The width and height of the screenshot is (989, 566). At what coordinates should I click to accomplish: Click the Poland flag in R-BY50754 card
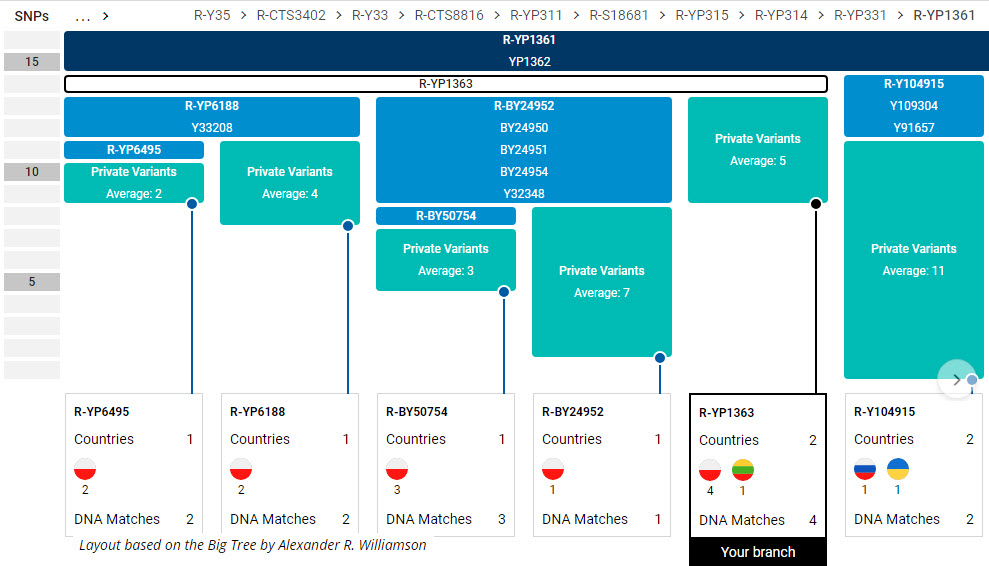click(397, 469)
